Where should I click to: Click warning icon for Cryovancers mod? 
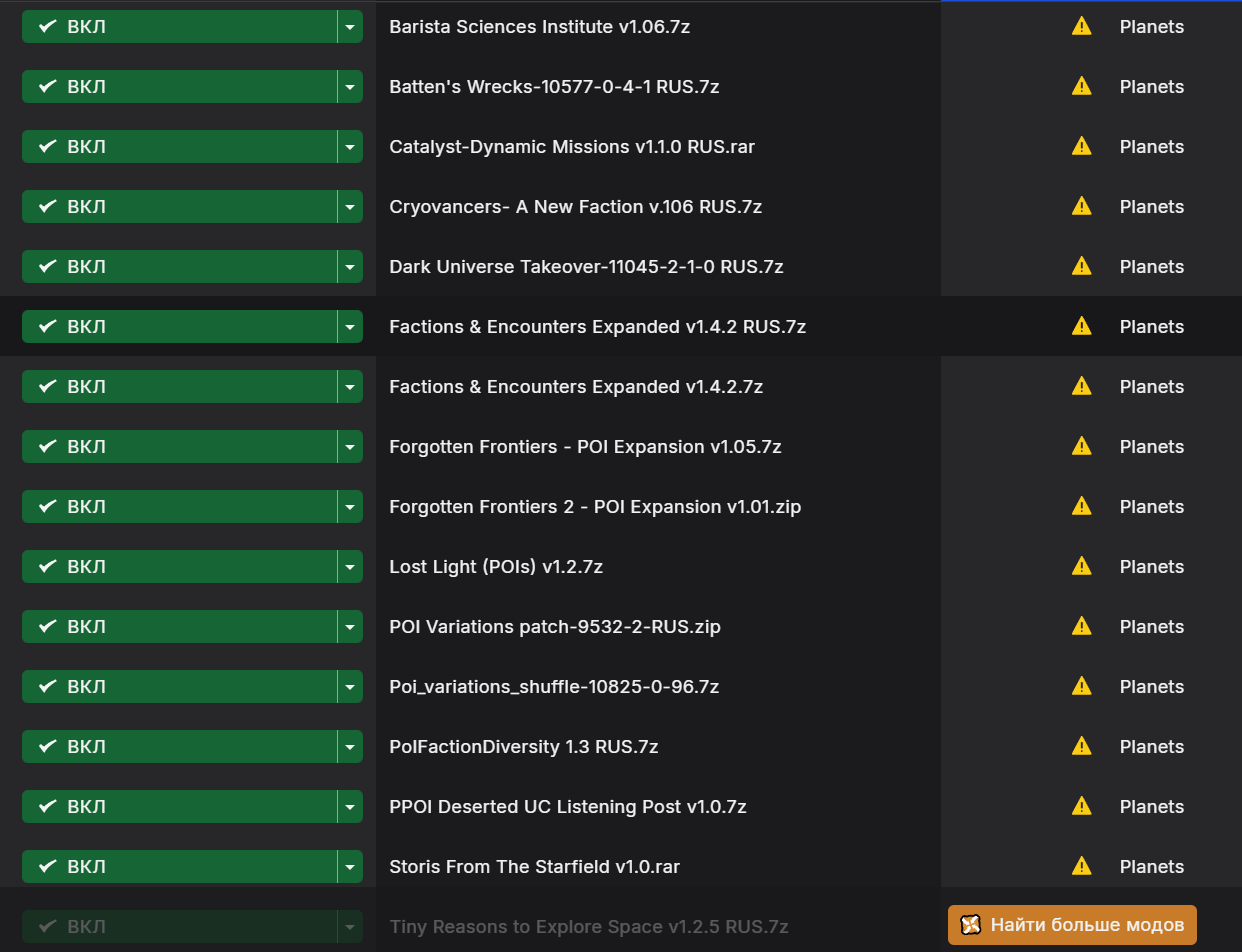click(1081, 206)
